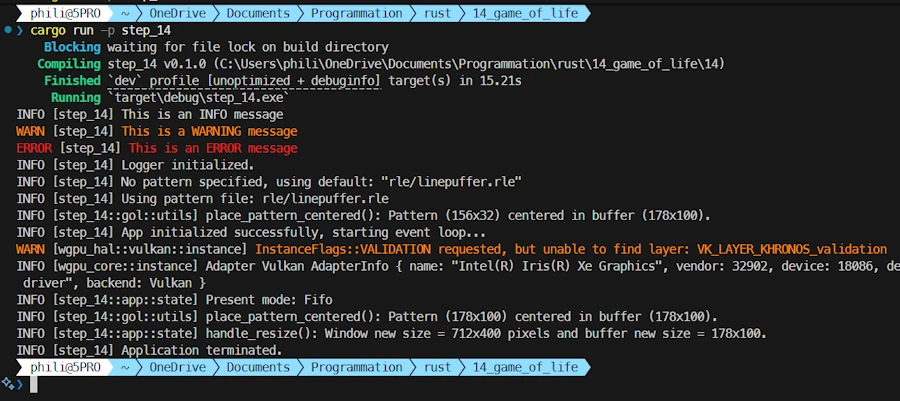Click the rust segment in the bottom prompt

pos(437,367)
